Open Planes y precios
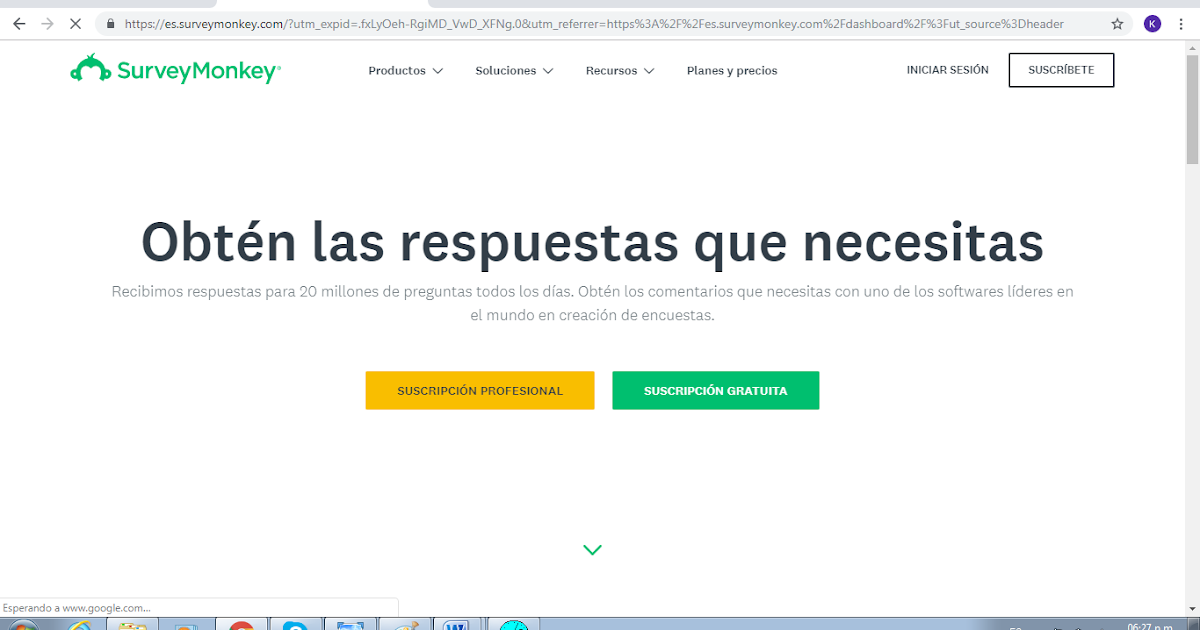1200x630 pixels. (732, 70)
